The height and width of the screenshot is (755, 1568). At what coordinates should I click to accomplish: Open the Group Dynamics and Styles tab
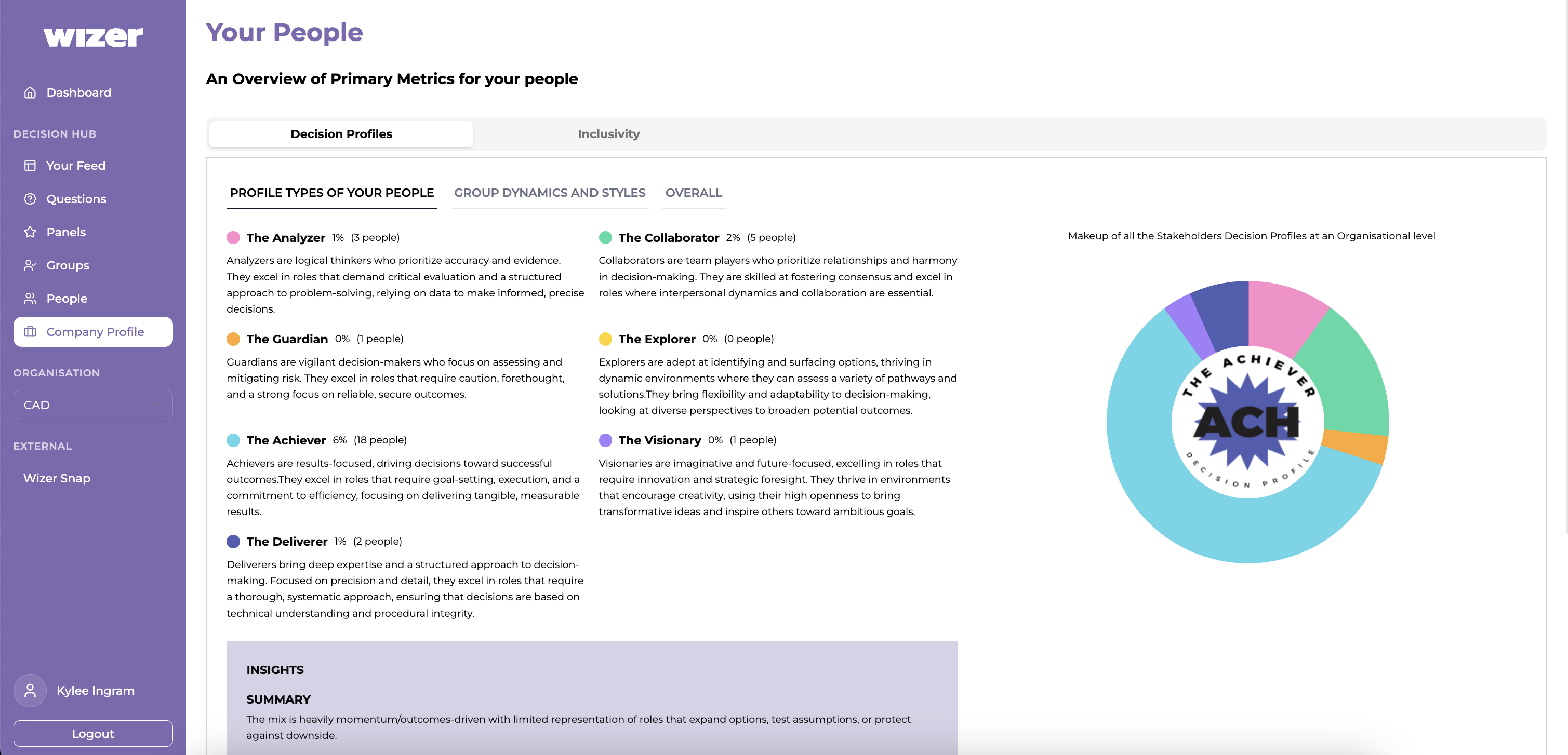point(549,193)
